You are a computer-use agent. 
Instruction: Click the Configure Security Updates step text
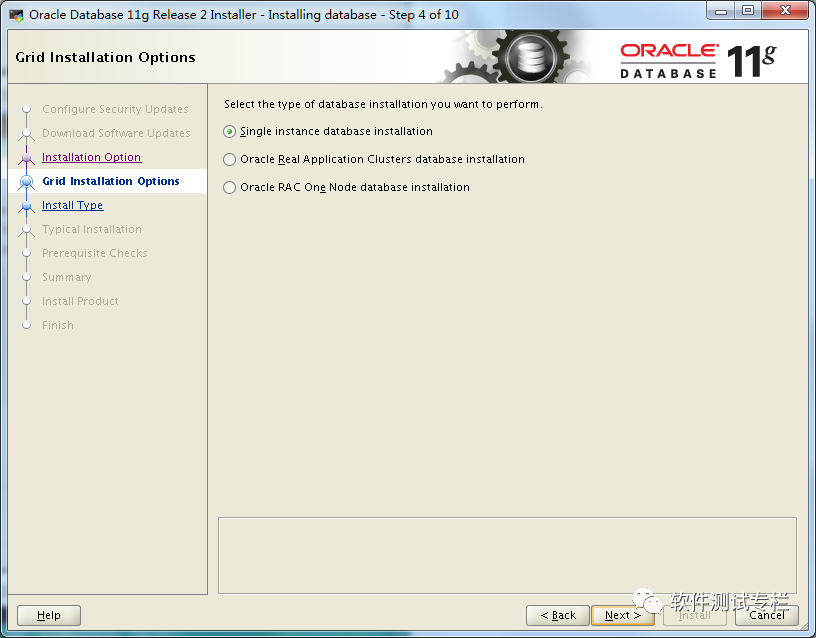click(116, 109)
